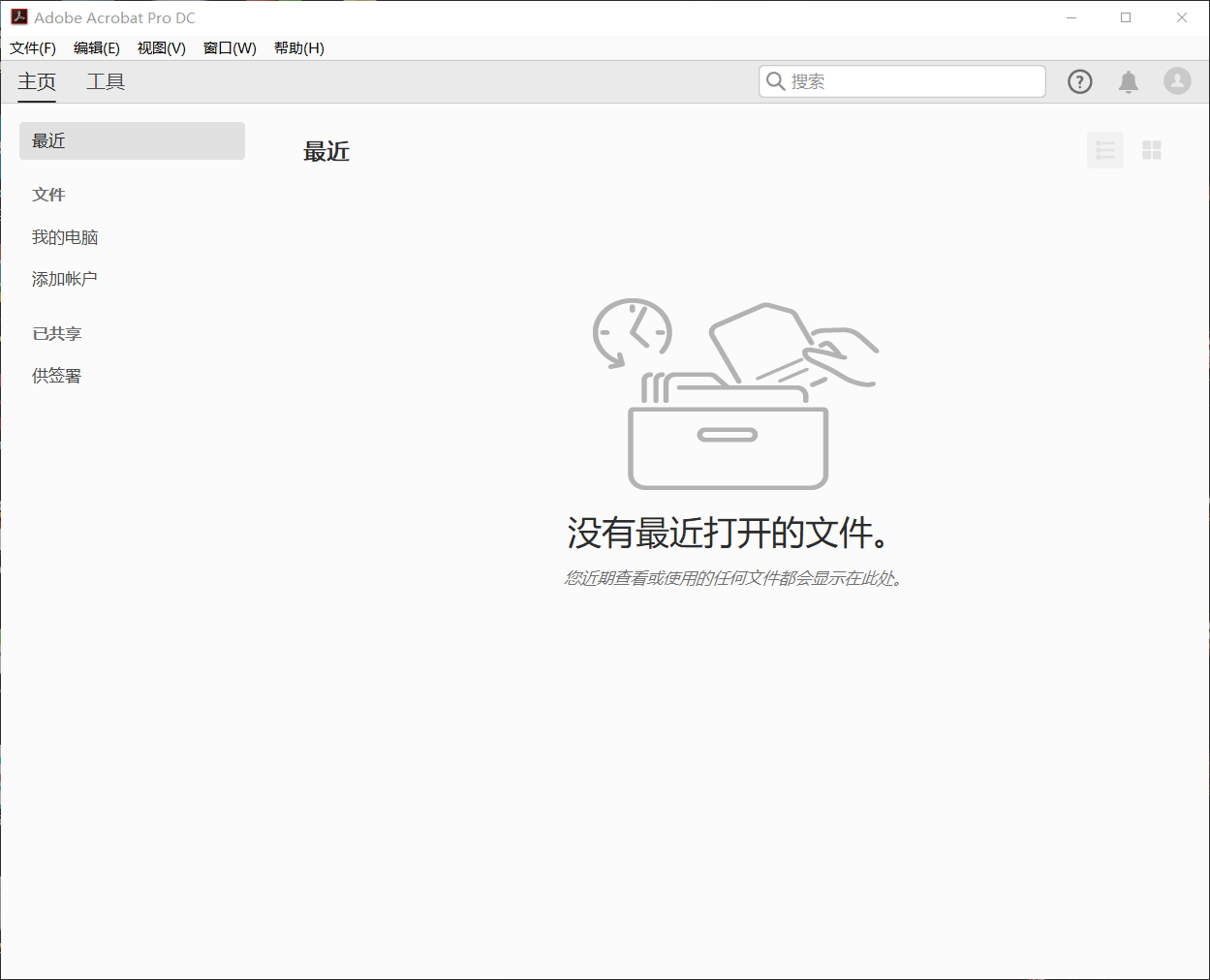Viewport: 1210px width, 980px height.
Task: Minimize the Acrobat window
Action: [x=1071, y=17]
